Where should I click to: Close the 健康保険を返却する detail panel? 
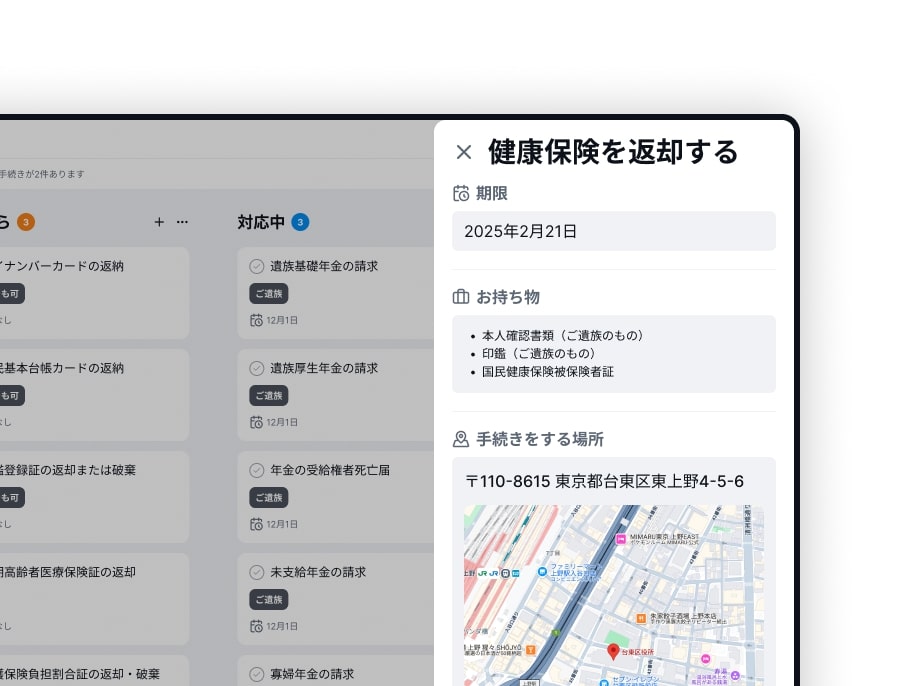point(464,152)
